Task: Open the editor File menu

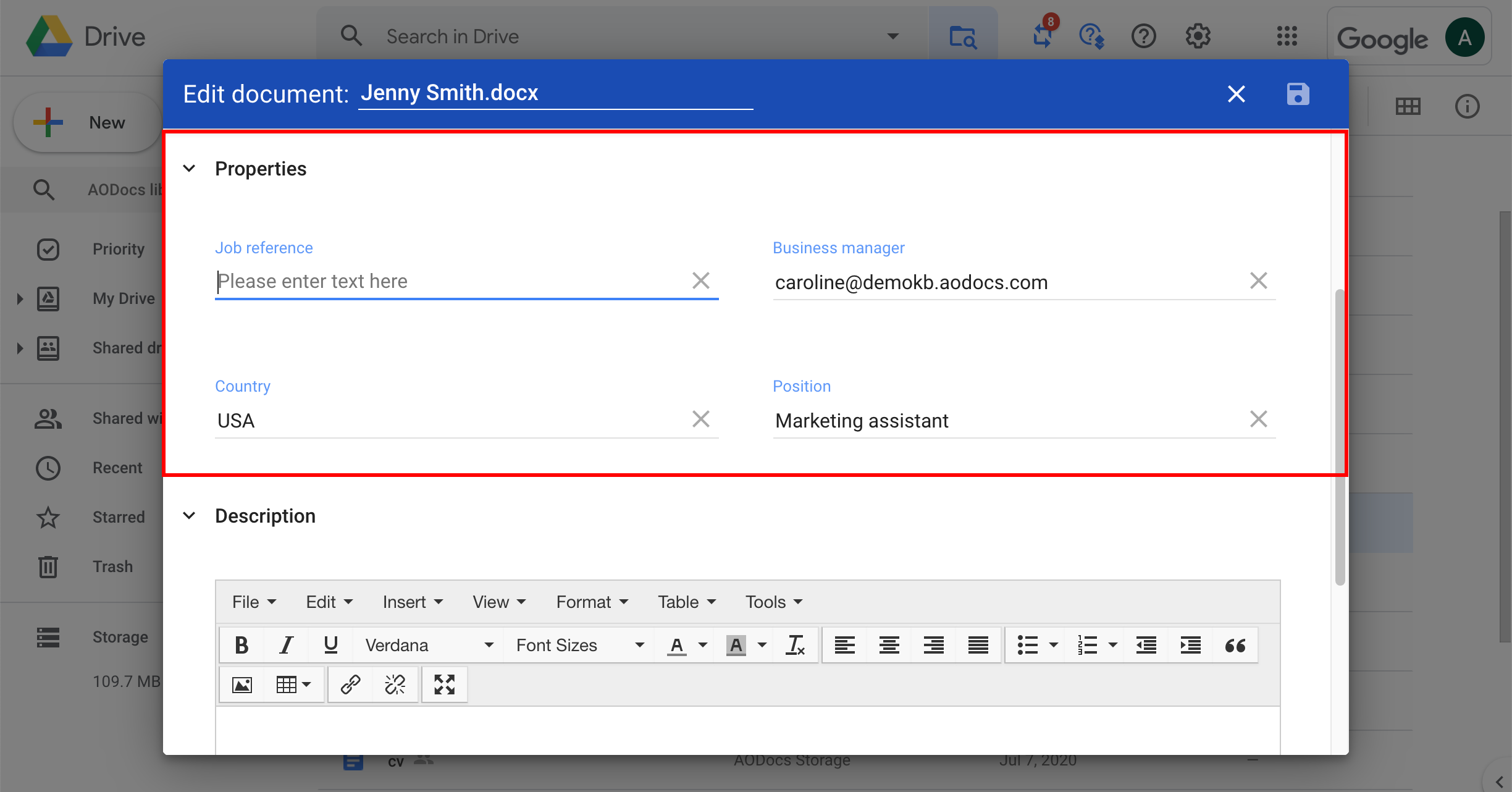Action: (254, 602)
